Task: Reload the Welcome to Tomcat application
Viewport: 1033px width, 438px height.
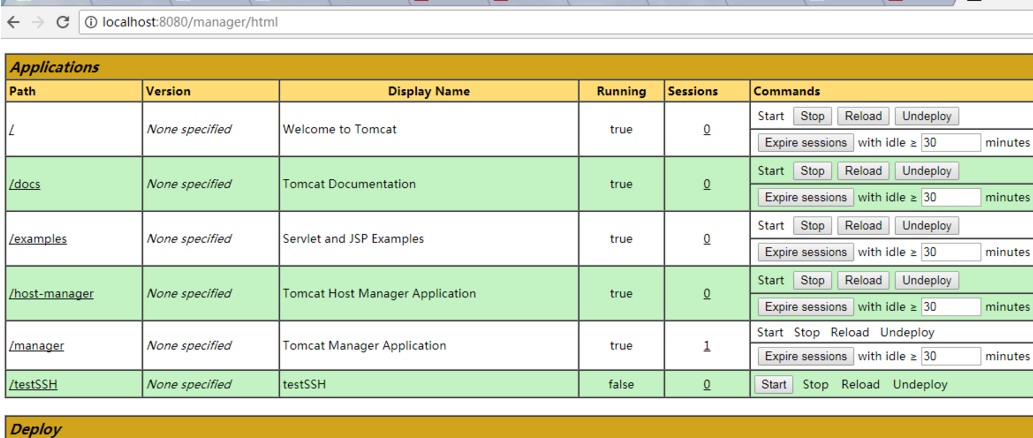Action: click(863, 116)
